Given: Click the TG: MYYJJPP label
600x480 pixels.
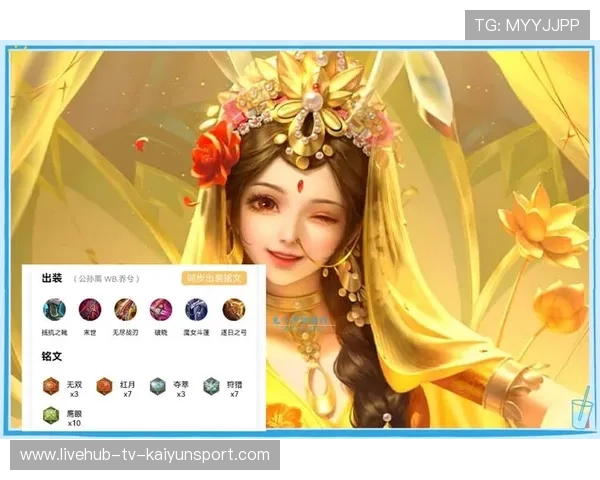Looking at the screenshot, I should 527,25.
